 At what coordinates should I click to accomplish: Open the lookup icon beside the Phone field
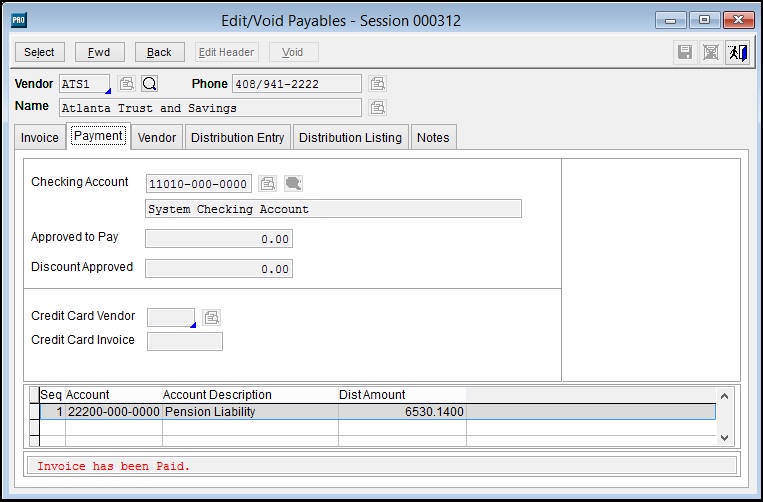pos(378,84)
